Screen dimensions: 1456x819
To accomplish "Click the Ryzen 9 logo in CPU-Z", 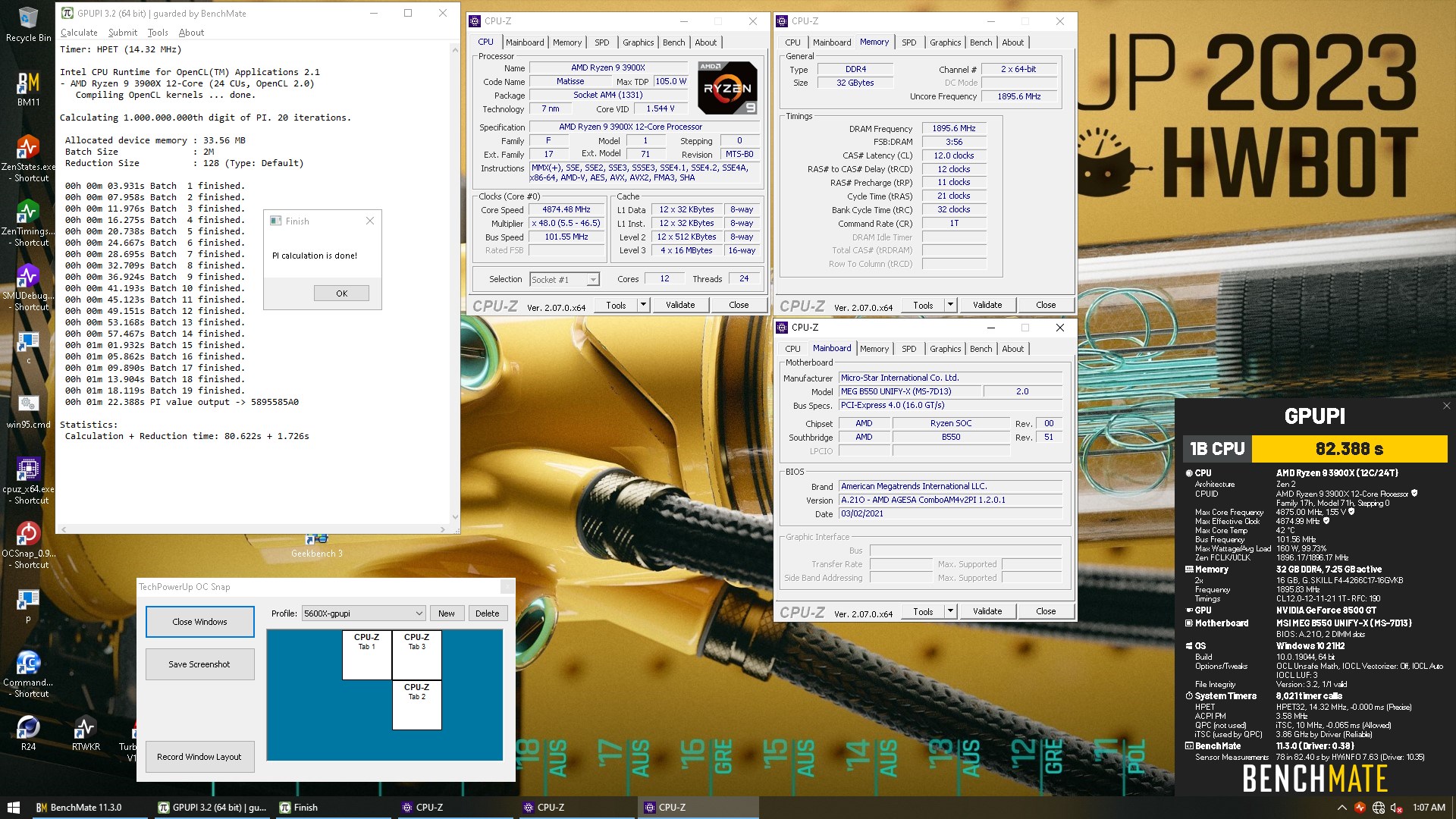I will click(x=726, y=88).
